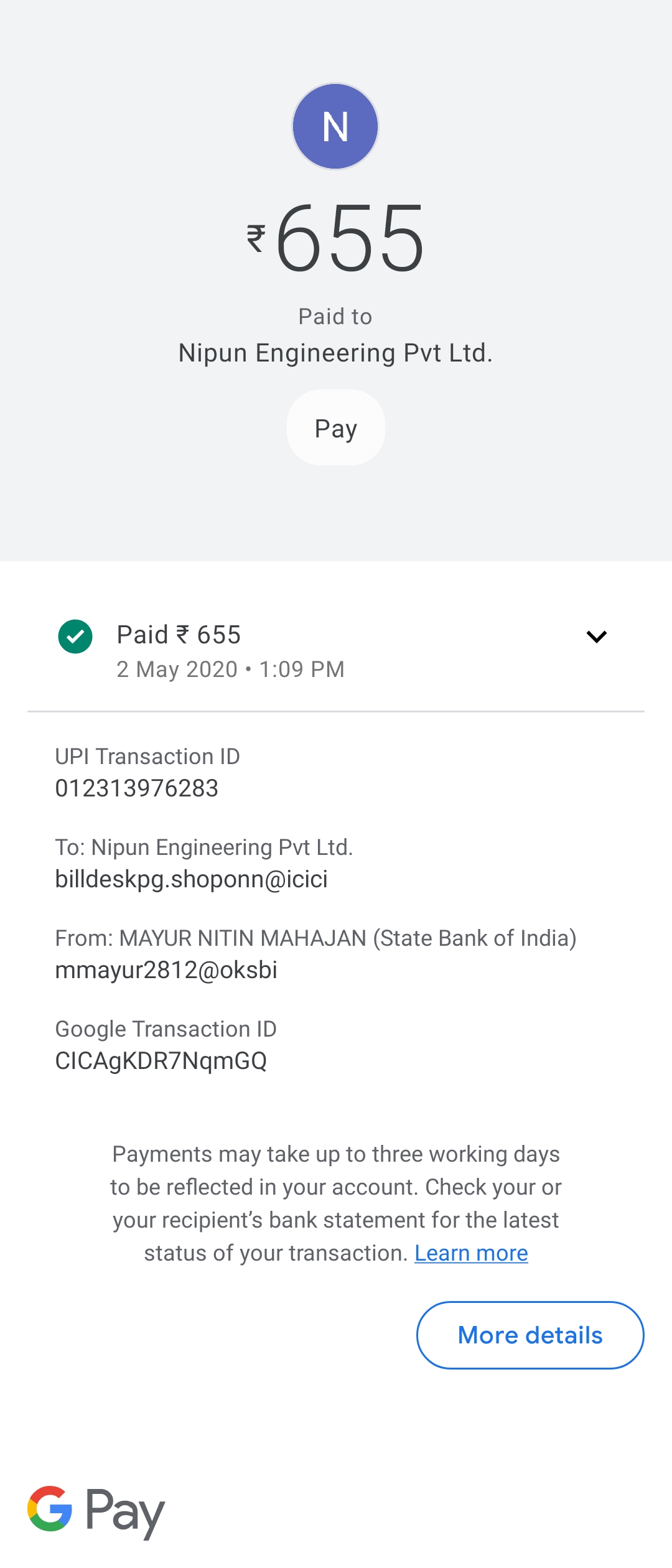Click the rupee symbol beside 655

(x=256, y=238)
